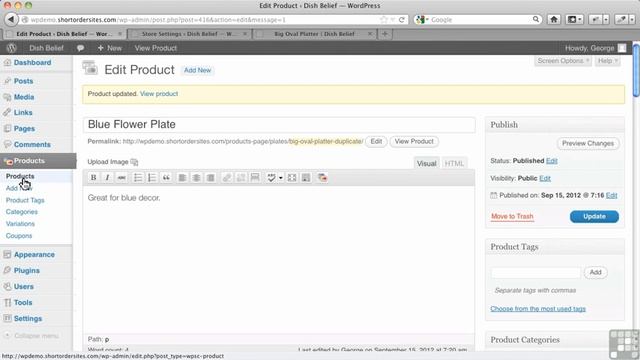Open the Products submenu link
The height and width of the screenshot is (360, 640).
click(20, 176)
